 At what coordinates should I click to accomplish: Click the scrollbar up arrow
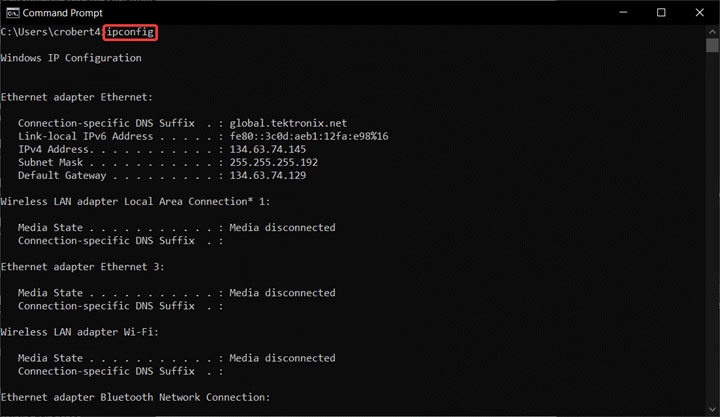coord(712,32)
